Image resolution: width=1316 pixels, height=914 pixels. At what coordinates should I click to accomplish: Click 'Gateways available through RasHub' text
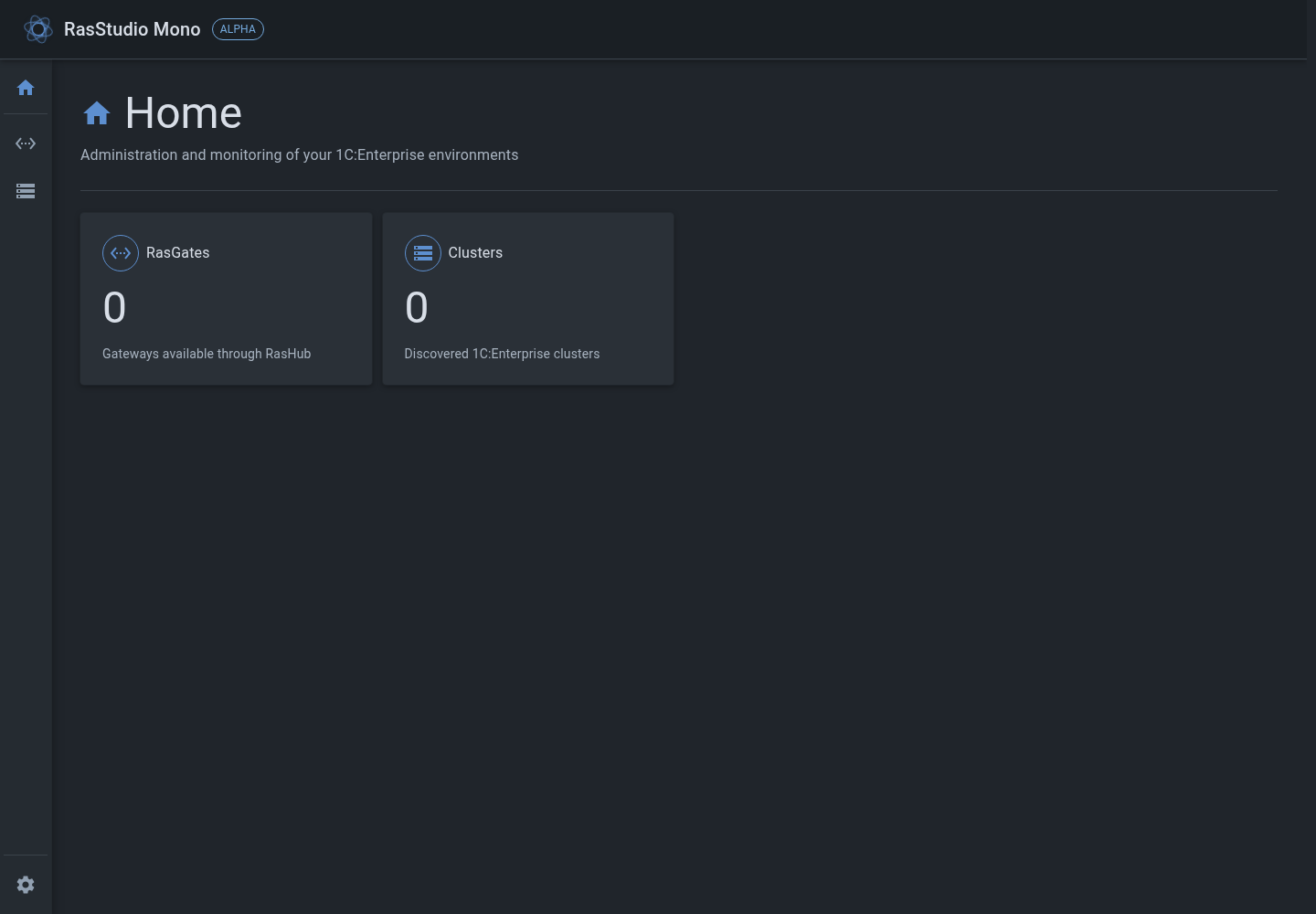tap(207, 354)
